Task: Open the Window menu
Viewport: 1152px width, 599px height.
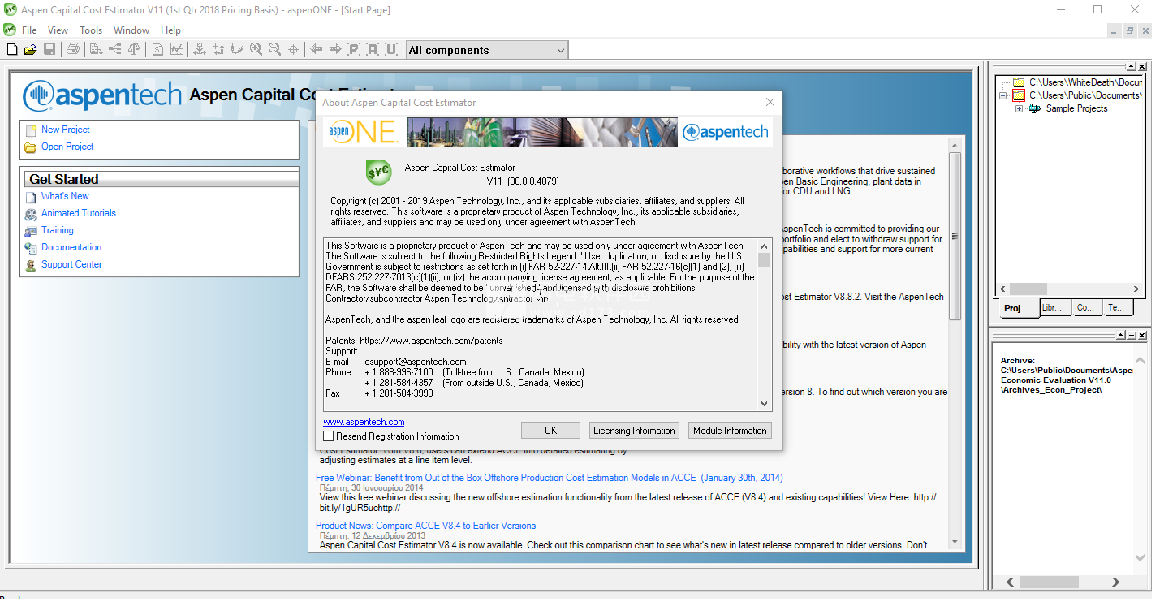Action: (131, 30)
